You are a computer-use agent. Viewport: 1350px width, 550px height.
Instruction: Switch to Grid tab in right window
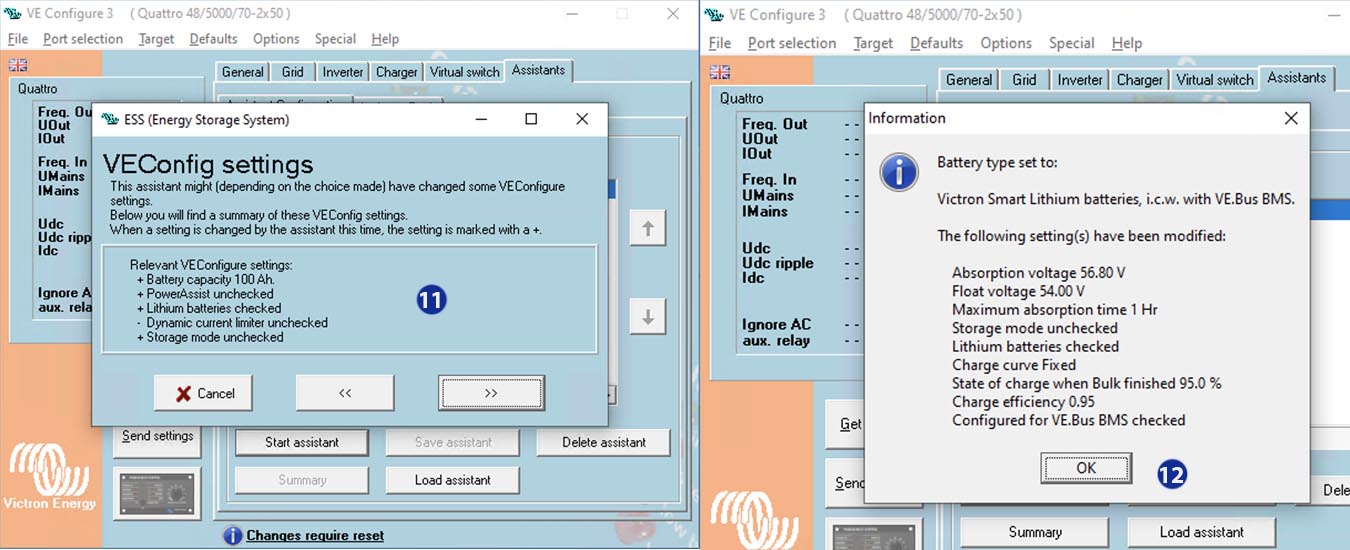click(x=1024, y=80)
